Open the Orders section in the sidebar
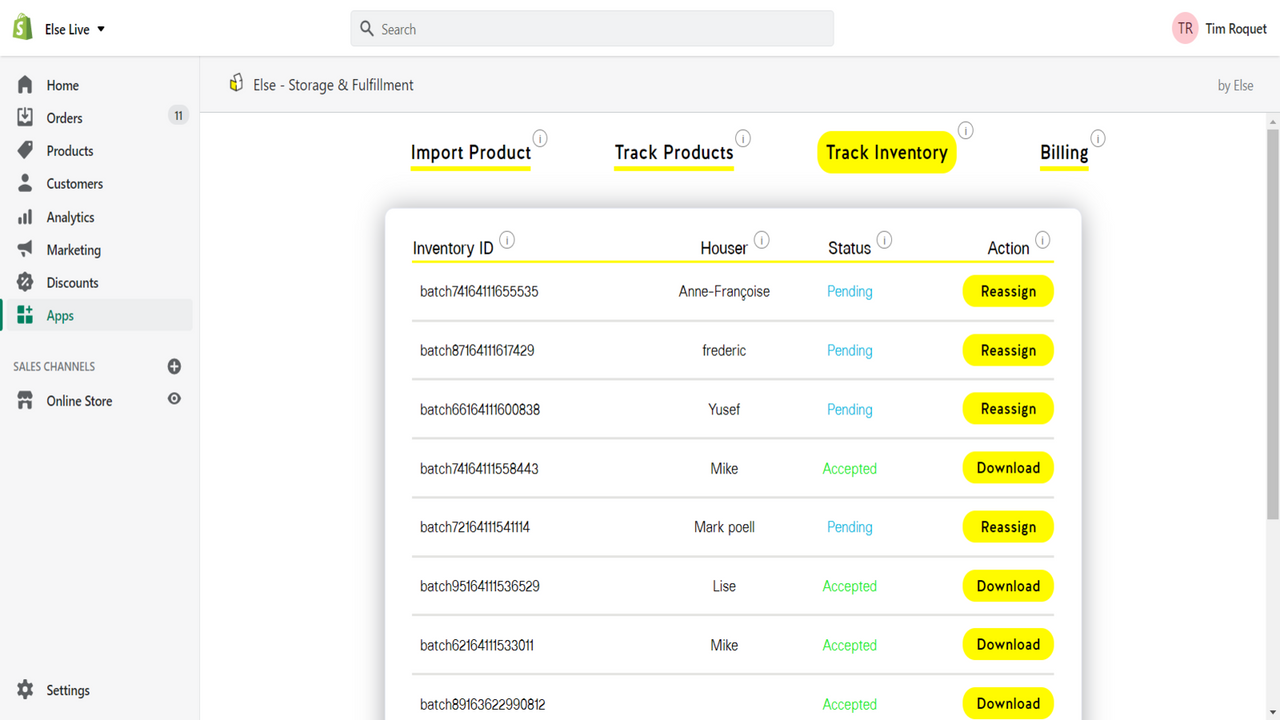 tap(66, 117)
